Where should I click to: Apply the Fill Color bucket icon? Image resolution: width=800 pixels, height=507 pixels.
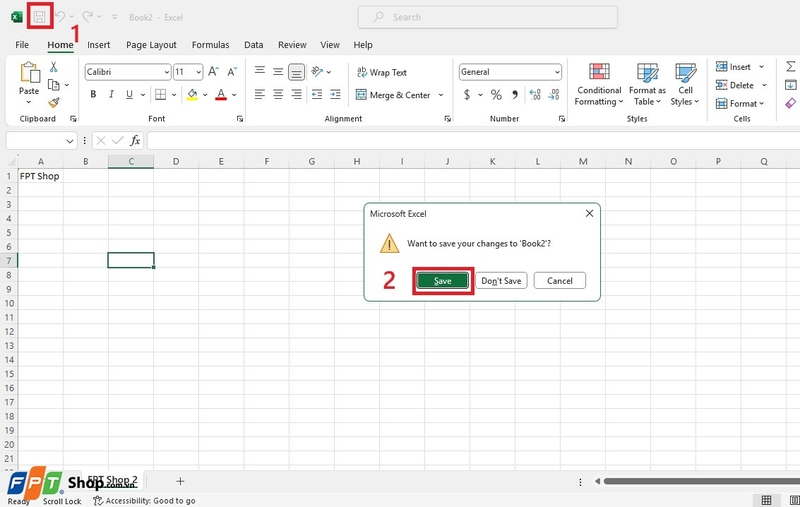[x=192, y=94]
